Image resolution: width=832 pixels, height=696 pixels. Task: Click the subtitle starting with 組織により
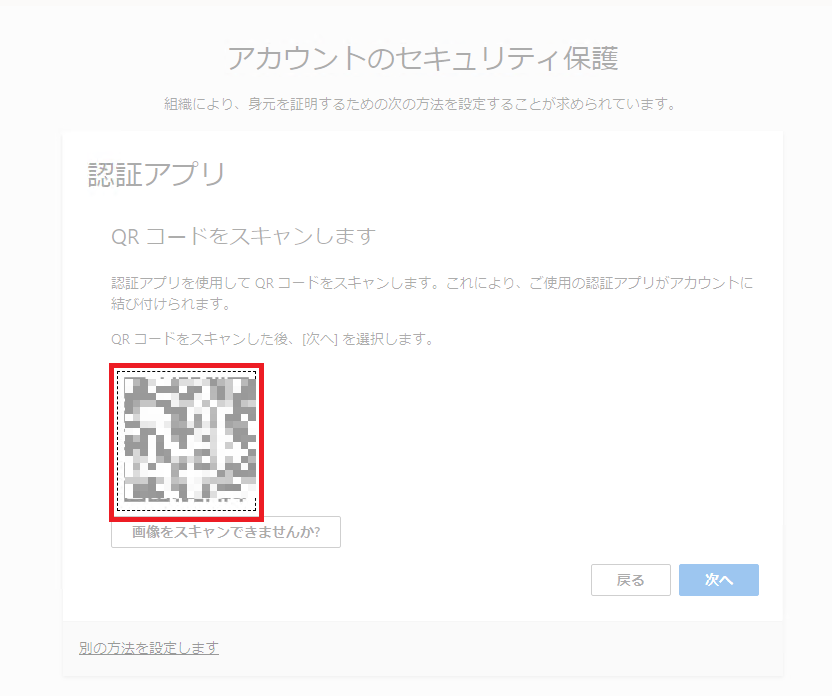click(420, 104)
